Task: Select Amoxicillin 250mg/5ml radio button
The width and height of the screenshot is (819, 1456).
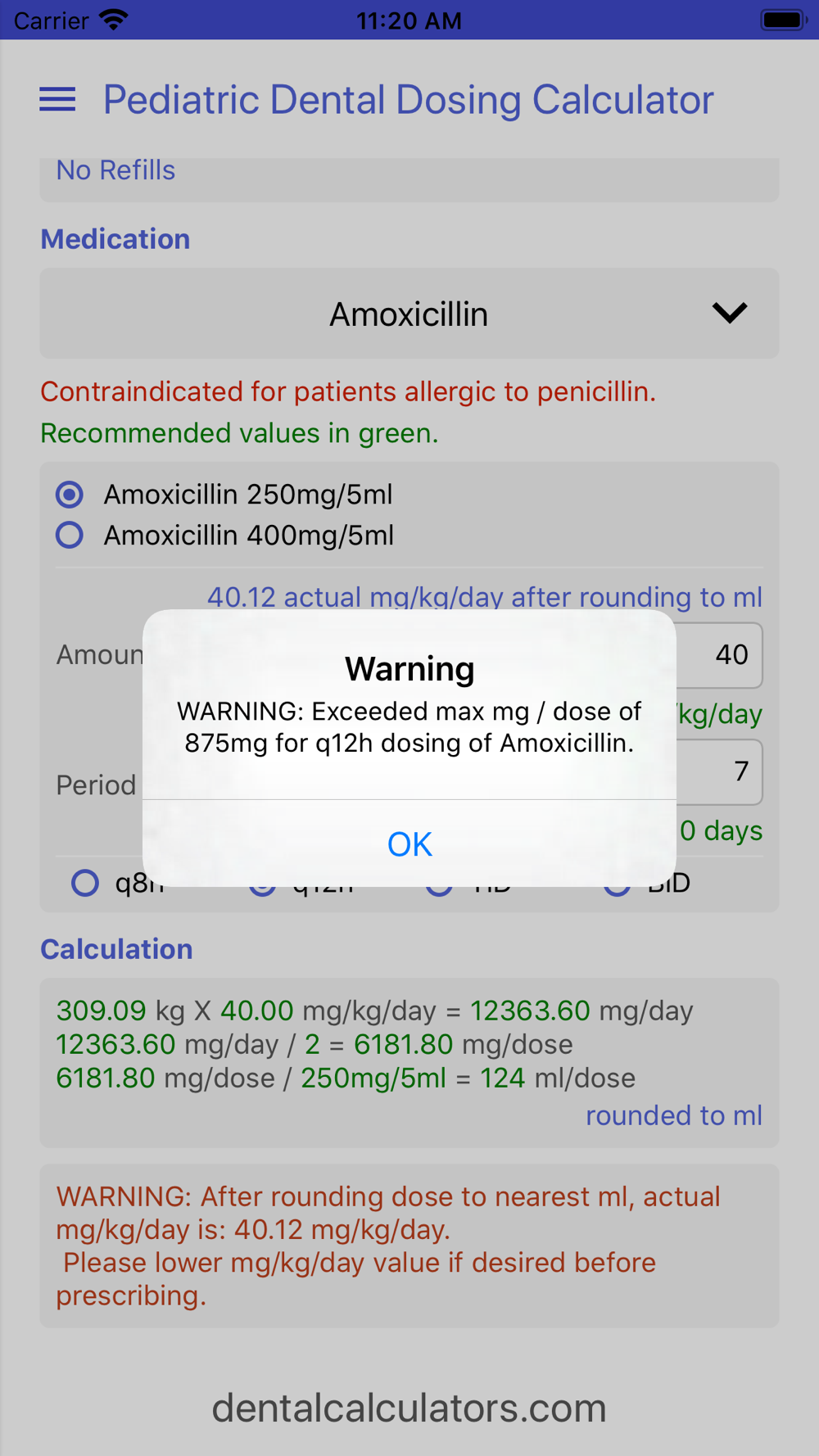Action: pos(70,495)
